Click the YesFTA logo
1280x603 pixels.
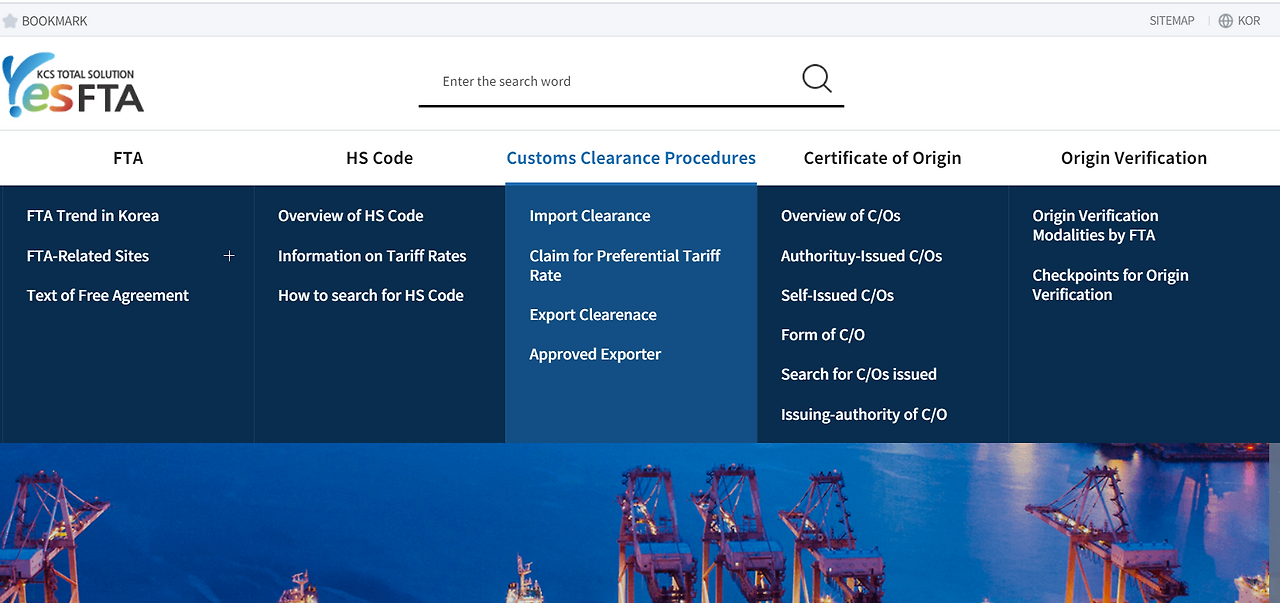[x=74, y=84]
